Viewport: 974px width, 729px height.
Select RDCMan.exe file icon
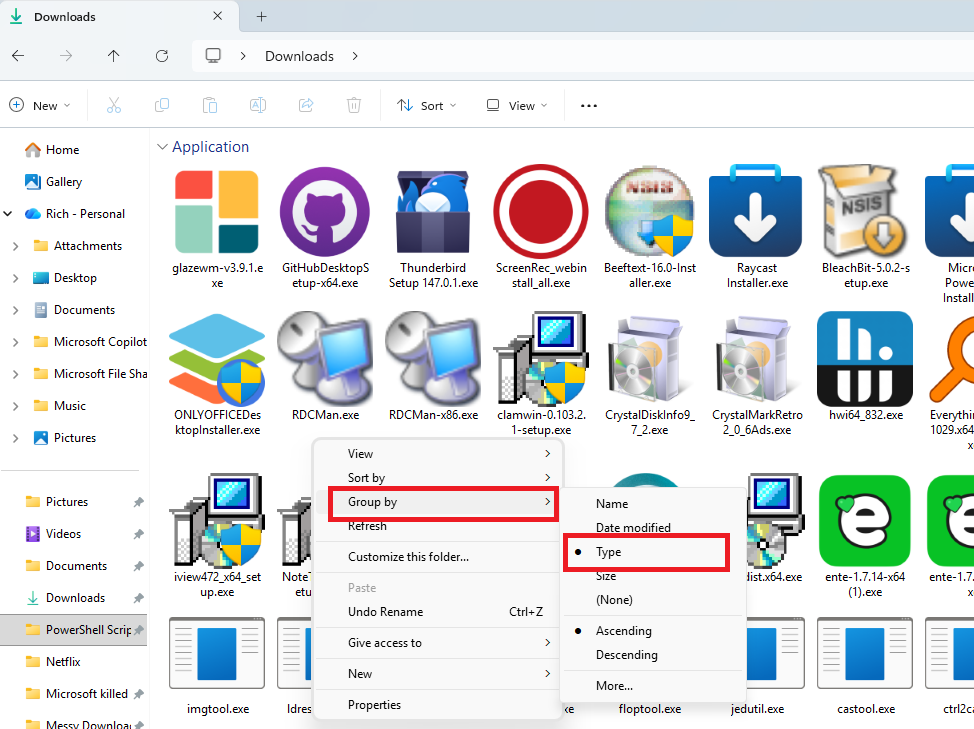point(325,359)
